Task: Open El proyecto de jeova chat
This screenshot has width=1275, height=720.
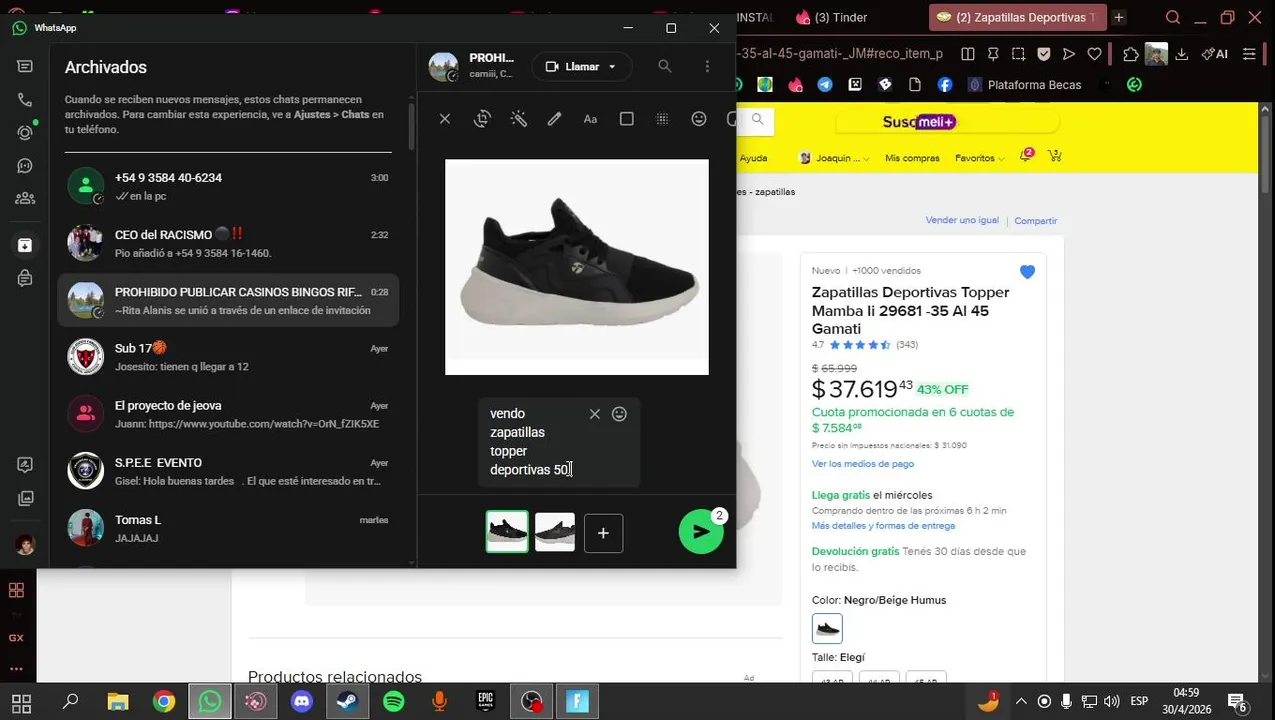Action: 228,414
